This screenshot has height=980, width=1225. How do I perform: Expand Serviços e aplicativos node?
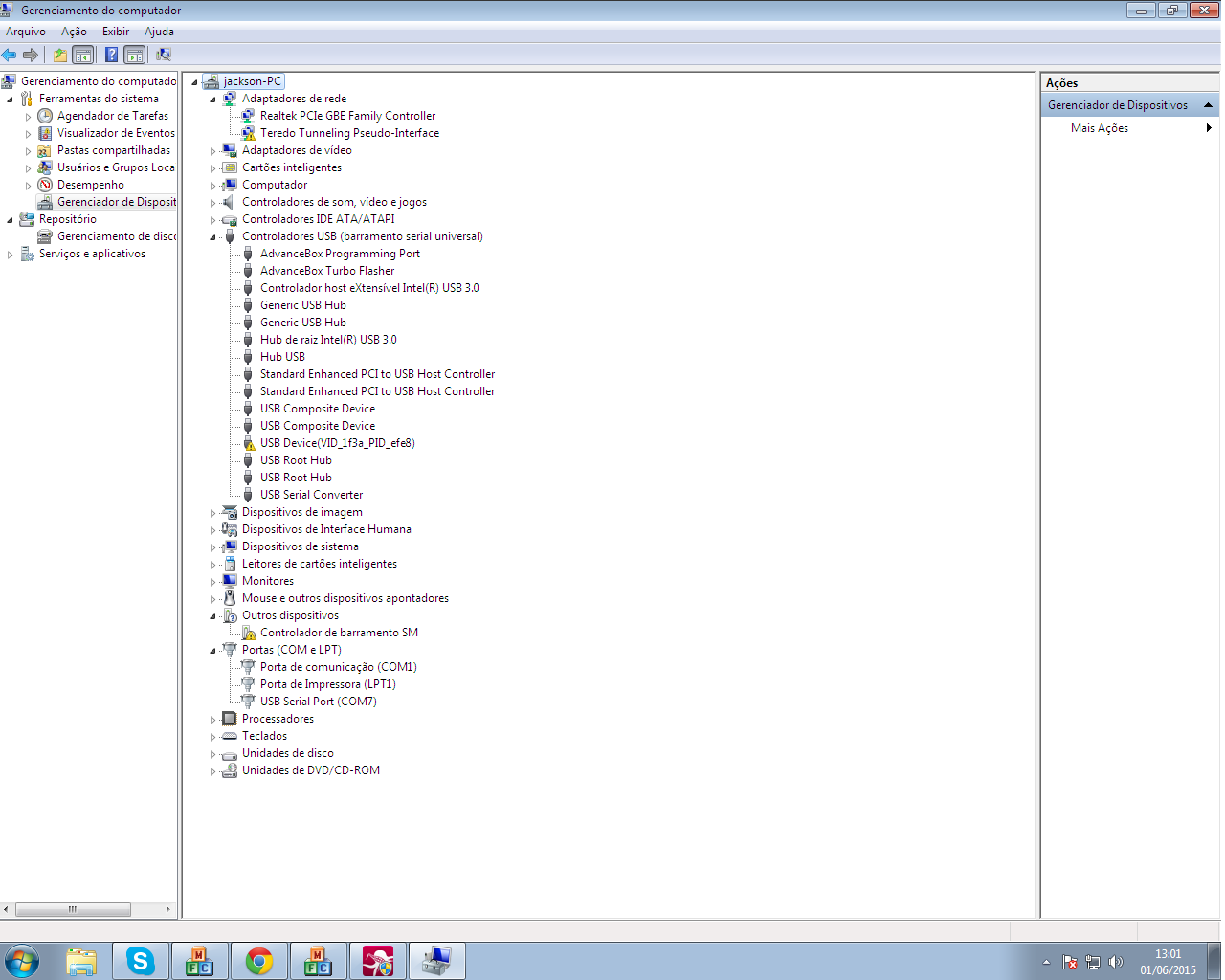coord(10,255)
